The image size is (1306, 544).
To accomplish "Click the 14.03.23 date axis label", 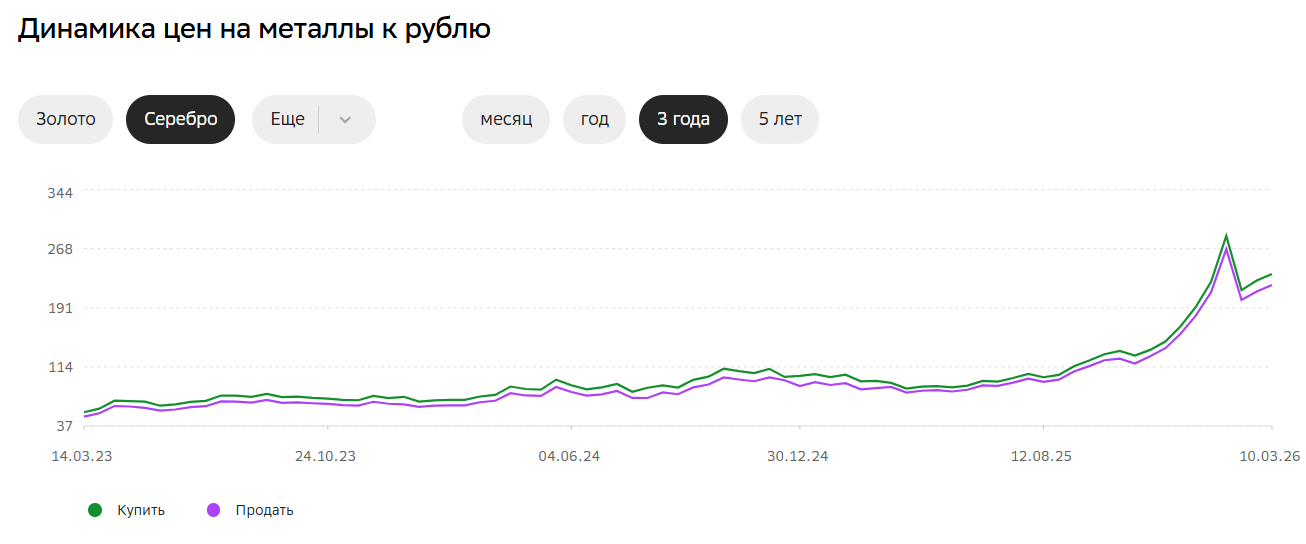I will (x=82, y=456).
